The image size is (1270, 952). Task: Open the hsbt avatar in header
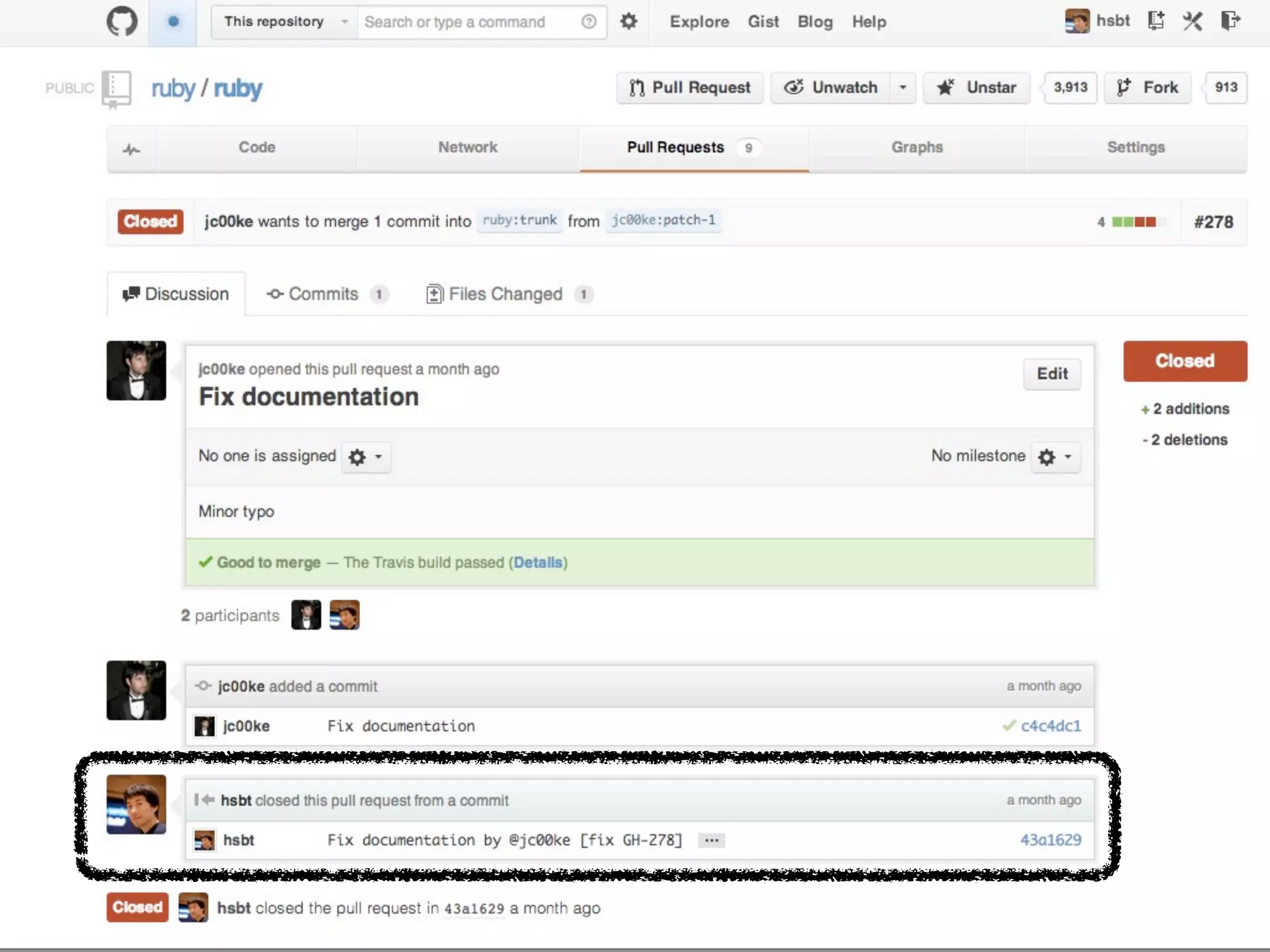click(1077, 21)
